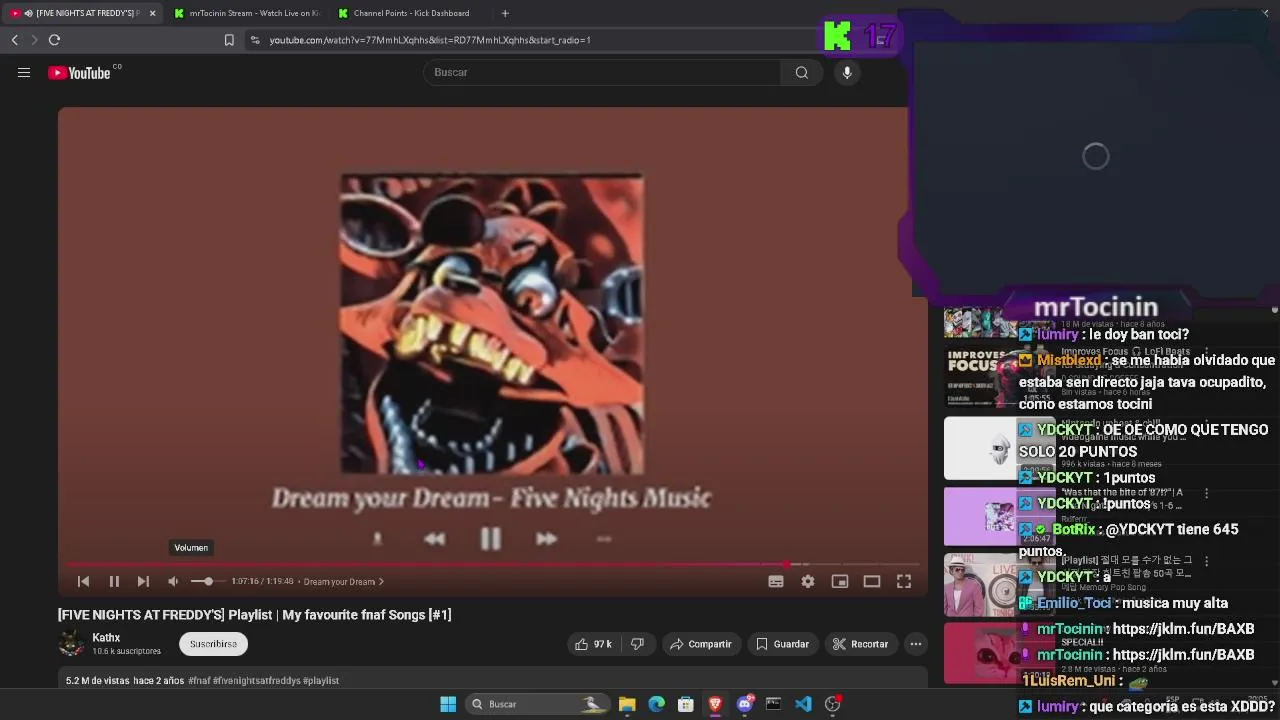The image size is (1280, 720).
Task: Subscribe with the Suscribirse button
Action: coord(213,644)
